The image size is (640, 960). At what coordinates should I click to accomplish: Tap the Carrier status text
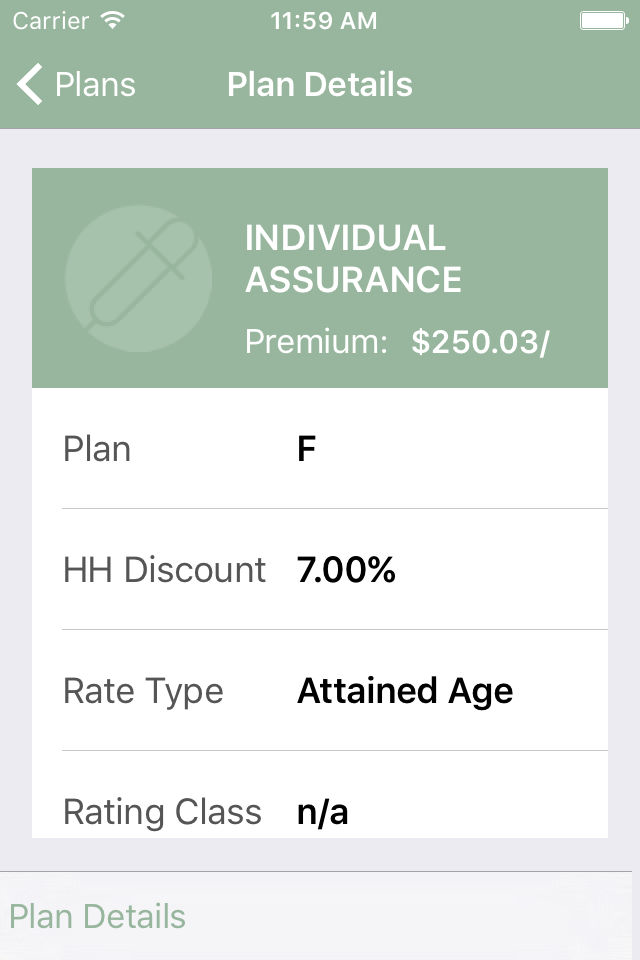pos(50,20)
